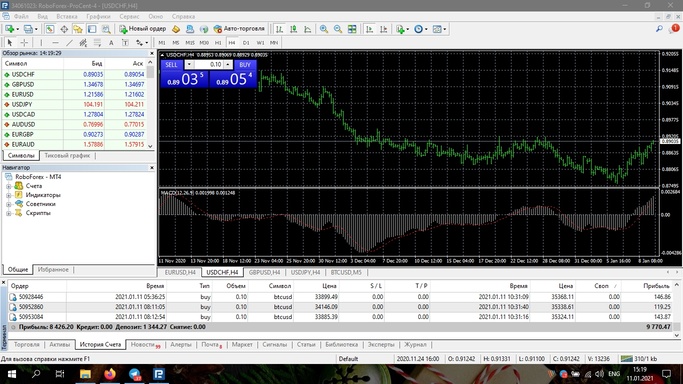The height and width of the screenshot is (384, 683).
Task: Open the MetaEditor book icon
Action: [176, 29]
